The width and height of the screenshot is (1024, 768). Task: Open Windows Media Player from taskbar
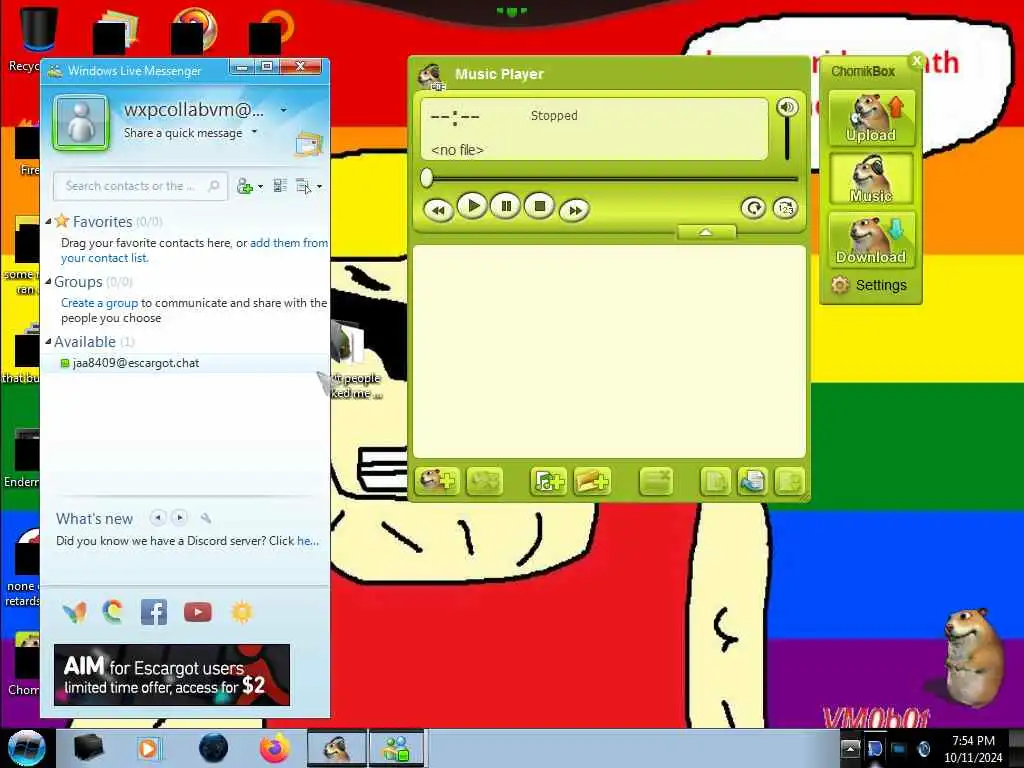pyautogui.click(x=148, y=748)
